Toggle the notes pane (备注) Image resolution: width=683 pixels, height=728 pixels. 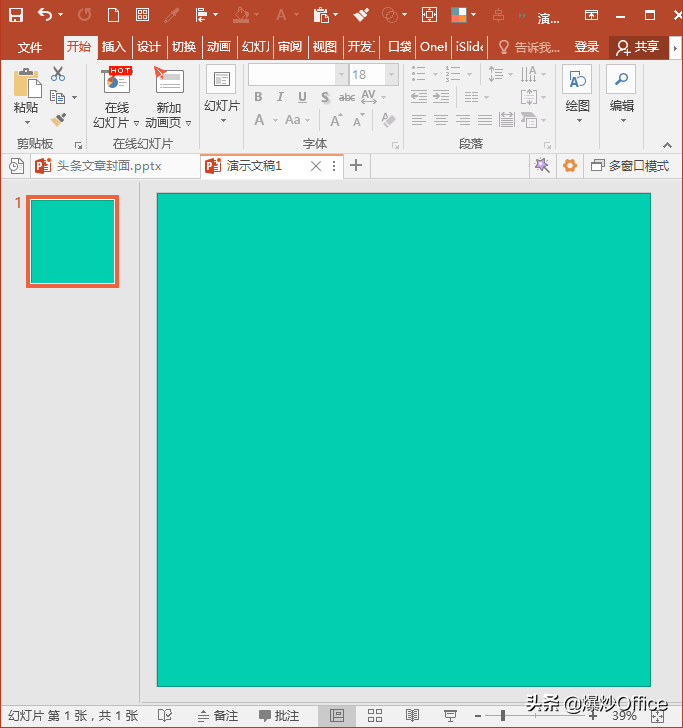pos(217,715)
